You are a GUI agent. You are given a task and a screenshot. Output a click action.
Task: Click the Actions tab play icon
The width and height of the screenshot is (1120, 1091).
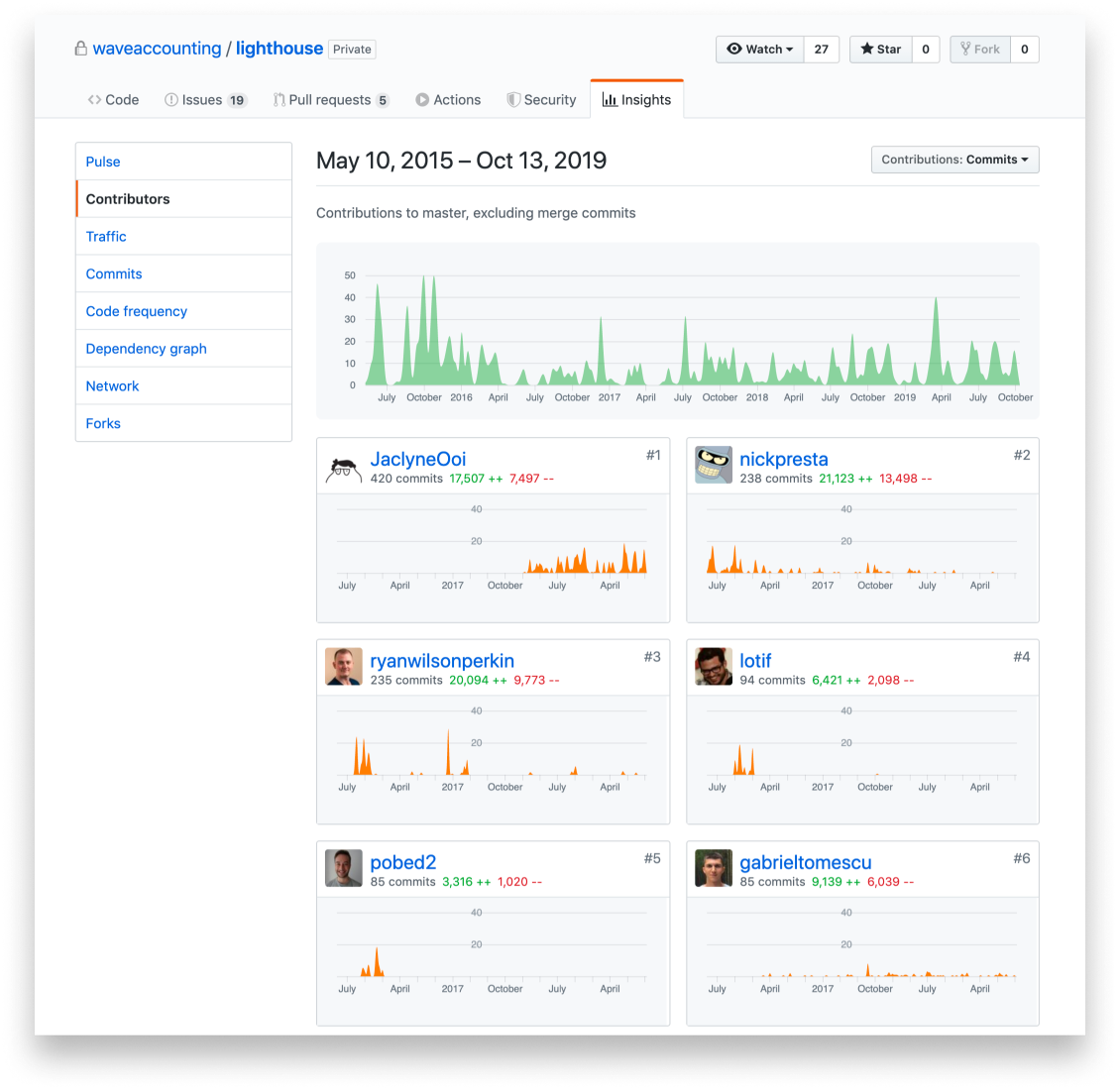point(422,100)
